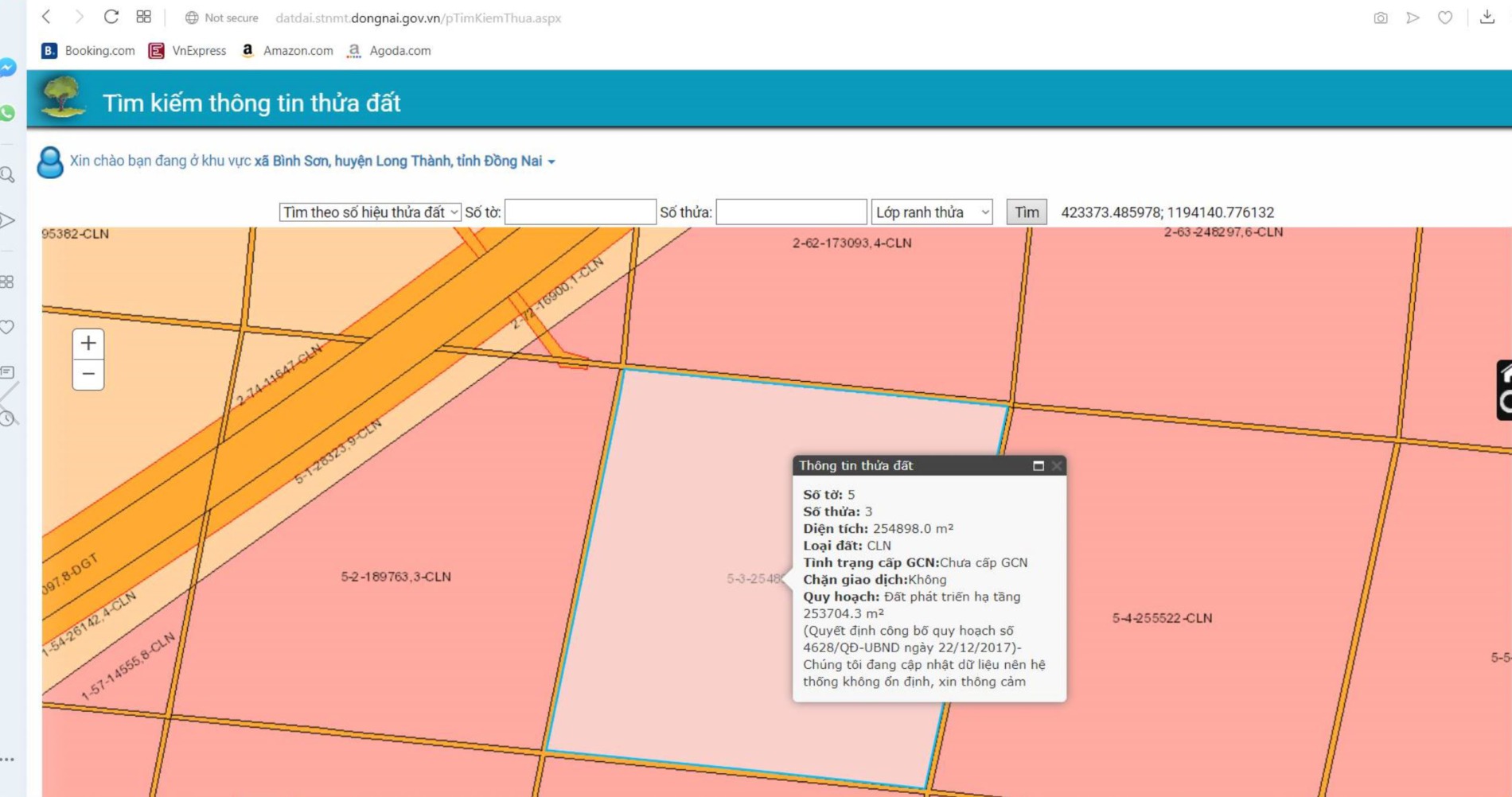Image resolution: width=1512 pixels, height=797 pixels.
Task: Open the send/flow arrow icon in address bar
Action: pos(1413,17)
